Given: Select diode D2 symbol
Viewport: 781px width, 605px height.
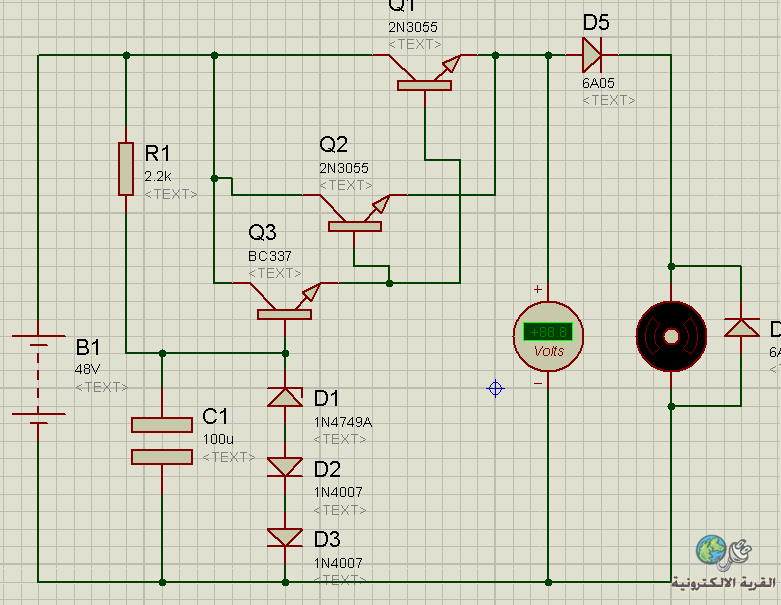Looking at the screenshot, I should point(285,468).
